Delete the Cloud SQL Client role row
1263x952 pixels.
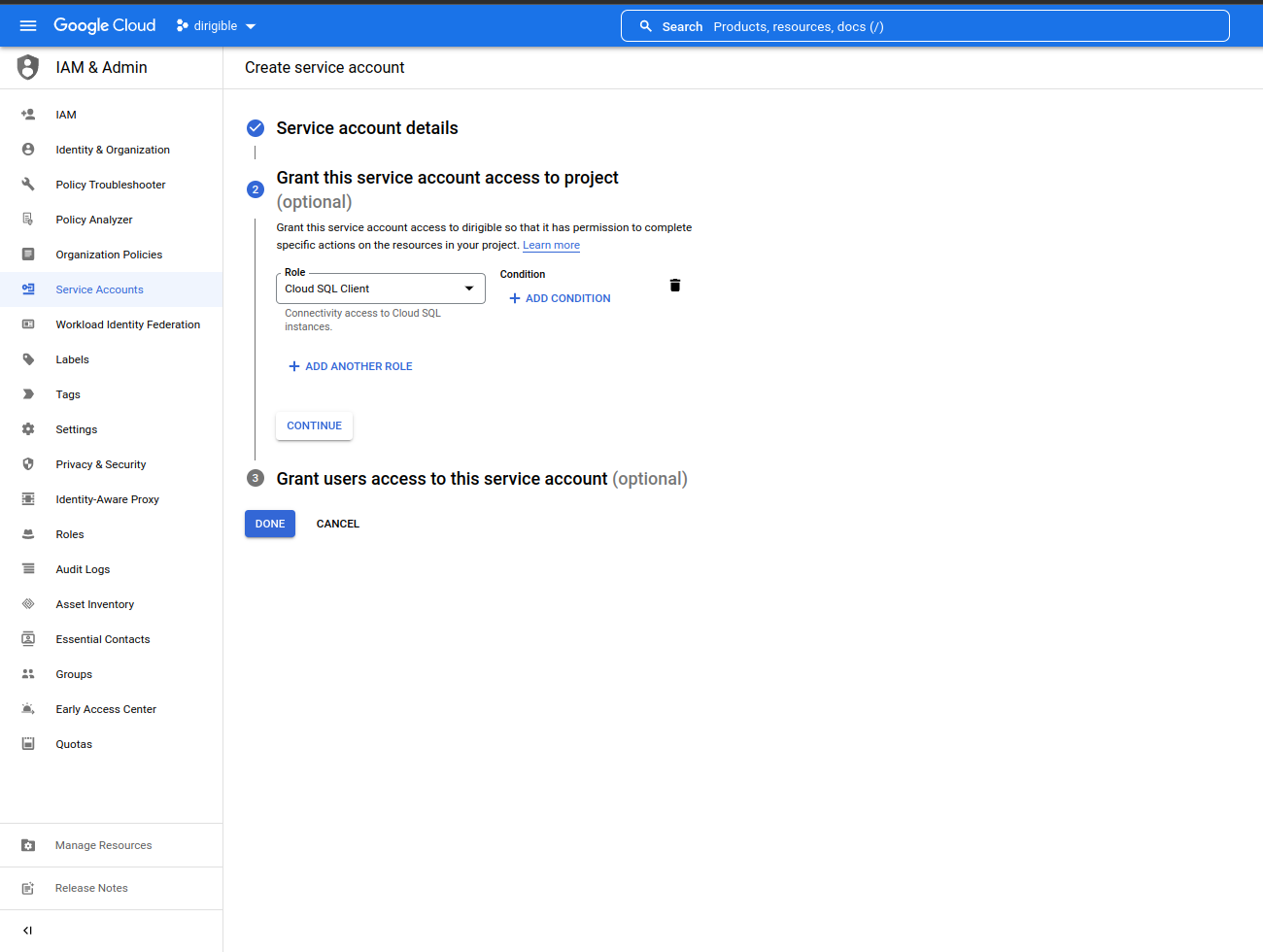(675, 286)
